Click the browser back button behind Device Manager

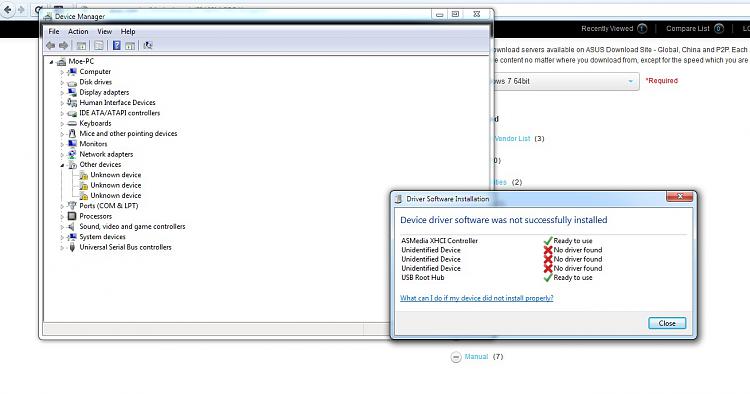tap(8, 9)
